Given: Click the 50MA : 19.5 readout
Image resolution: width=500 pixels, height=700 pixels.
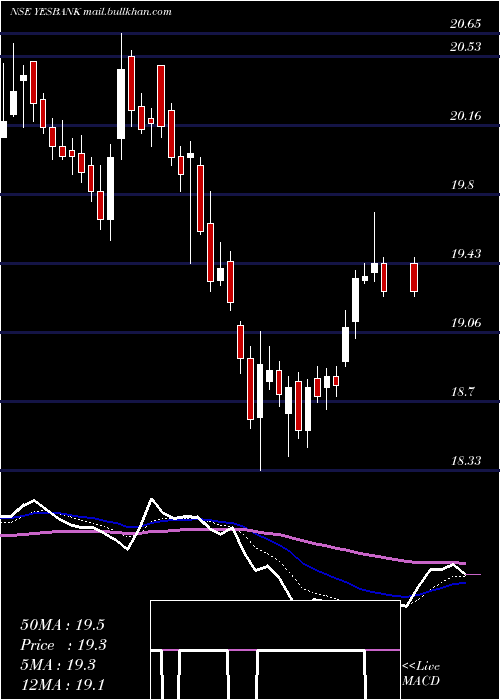Looking at the screenshot, I should (62, 625).
